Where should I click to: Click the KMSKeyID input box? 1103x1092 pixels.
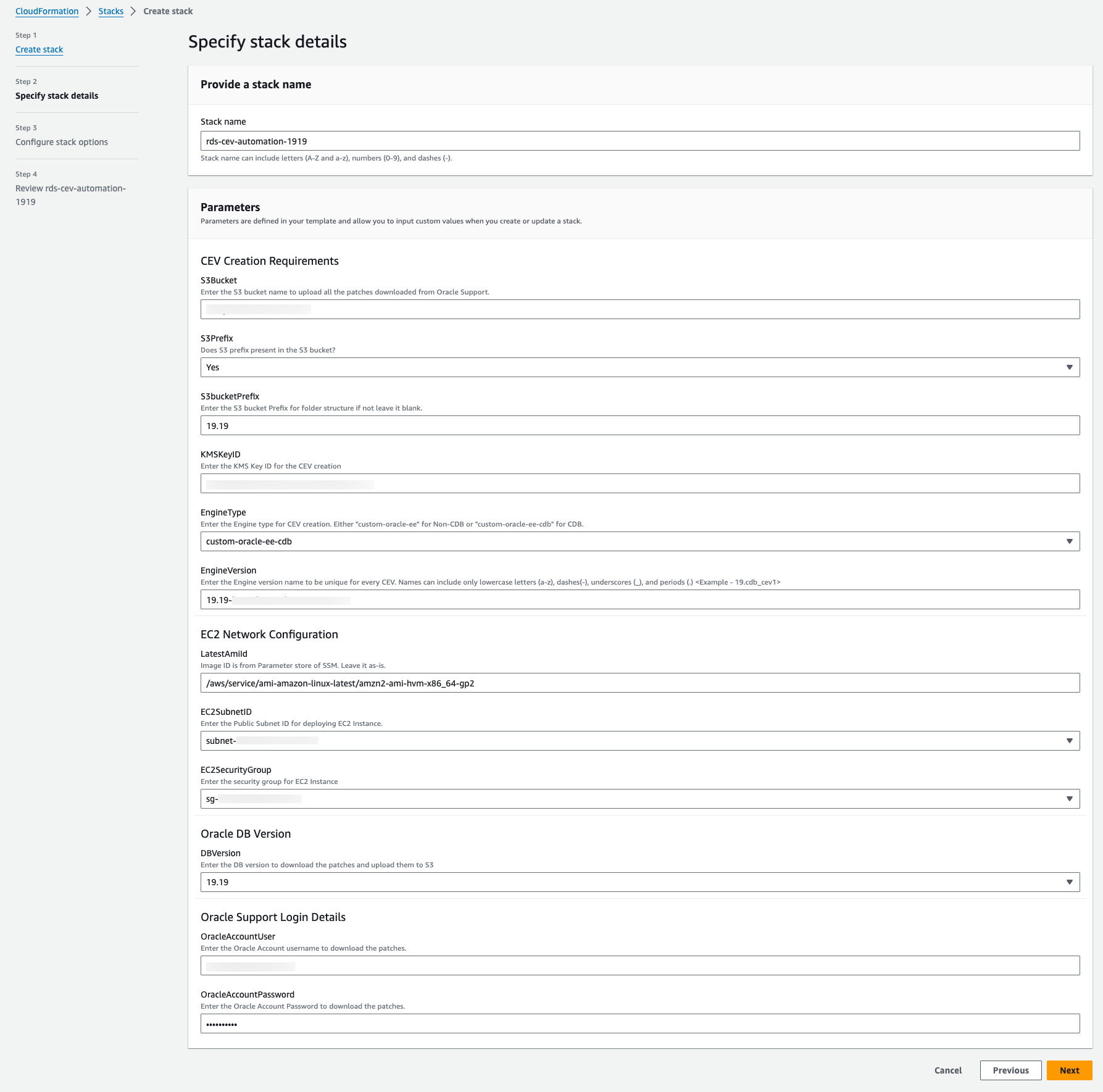pos(639,483)
